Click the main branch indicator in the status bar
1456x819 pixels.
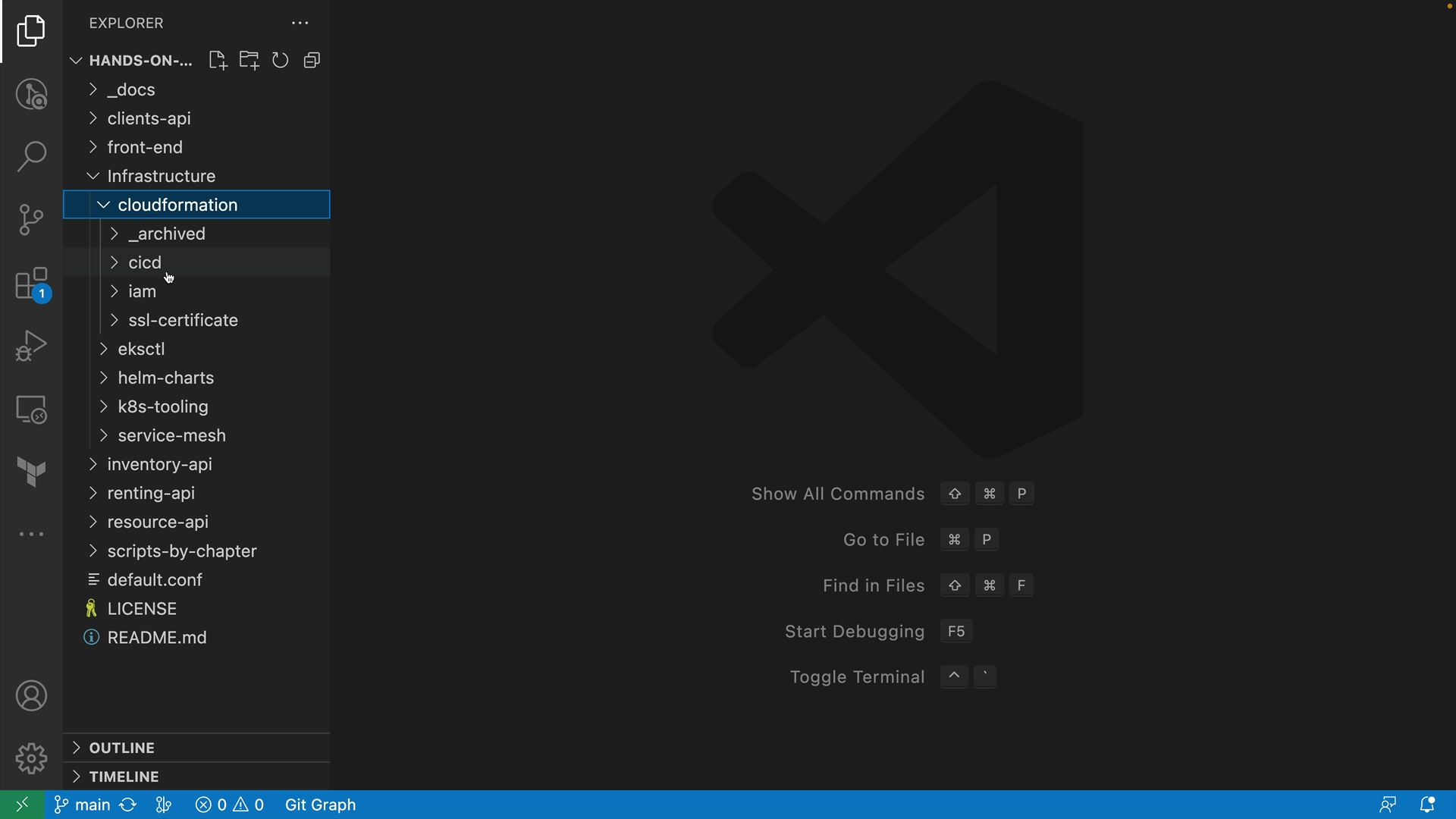click(x=83, y=805)
